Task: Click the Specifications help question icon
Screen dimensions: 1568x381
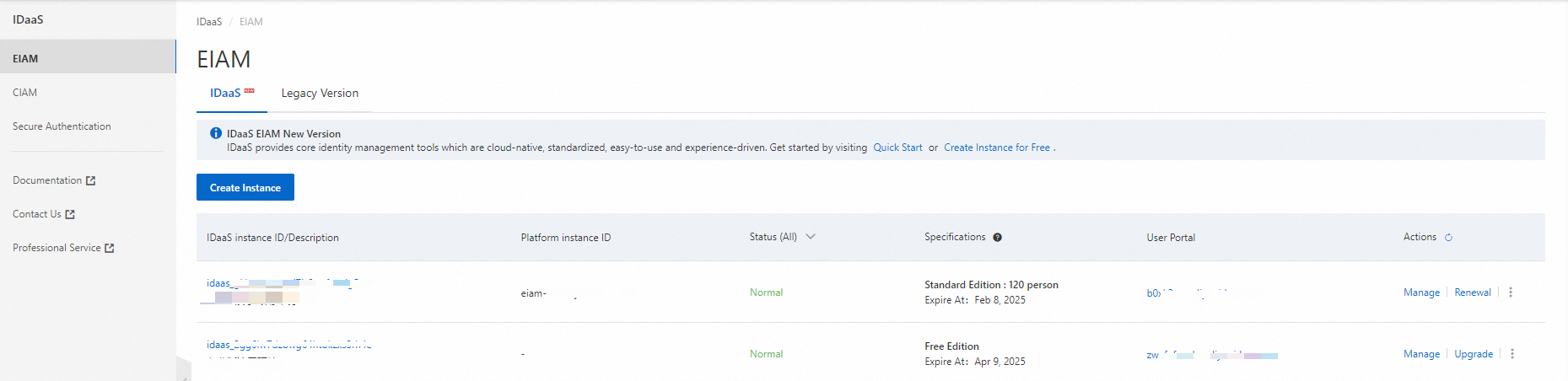Action: pos(997,238)
